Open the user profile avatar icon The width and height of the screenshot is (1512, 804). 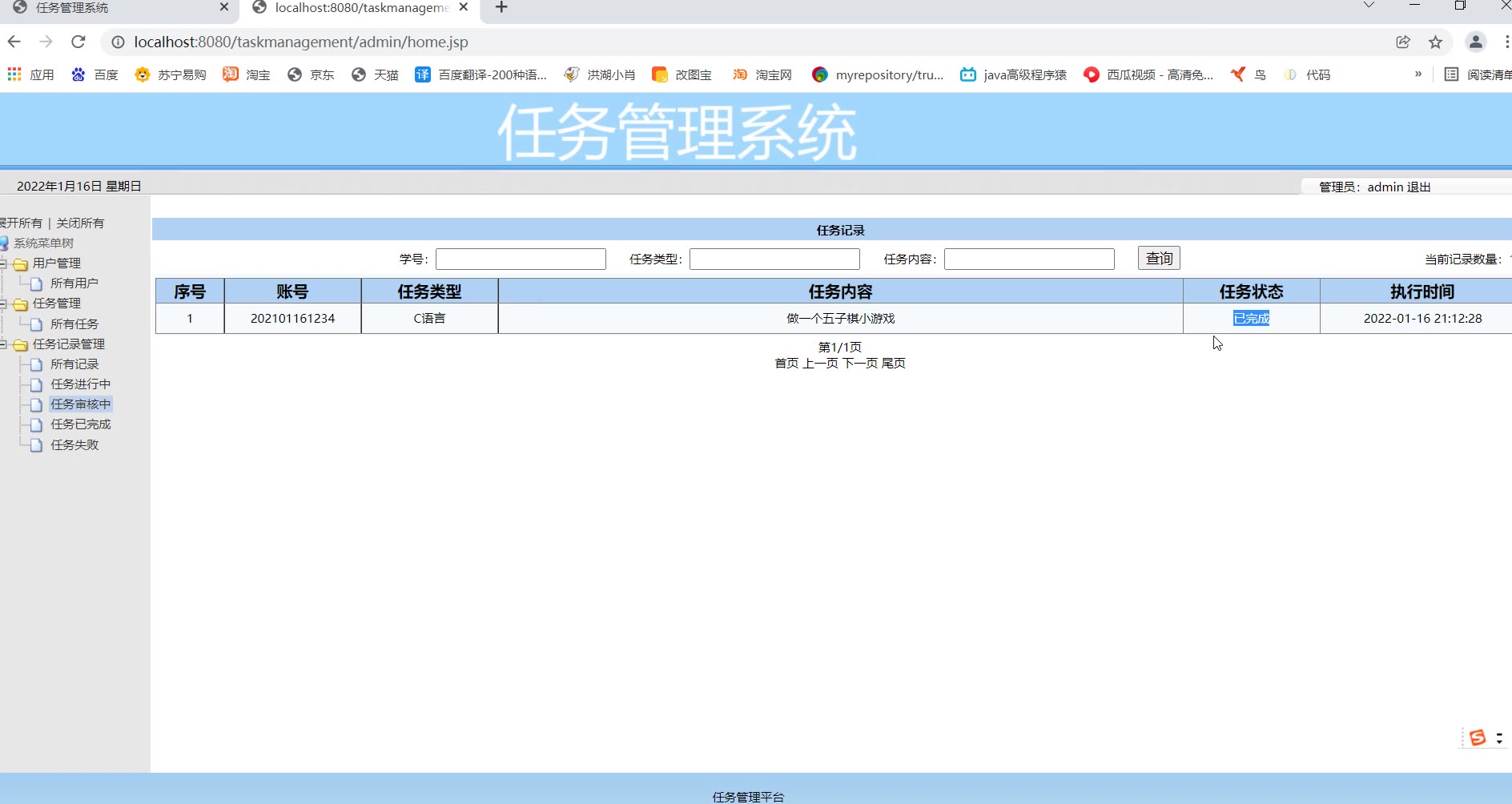pos(1475,42)
